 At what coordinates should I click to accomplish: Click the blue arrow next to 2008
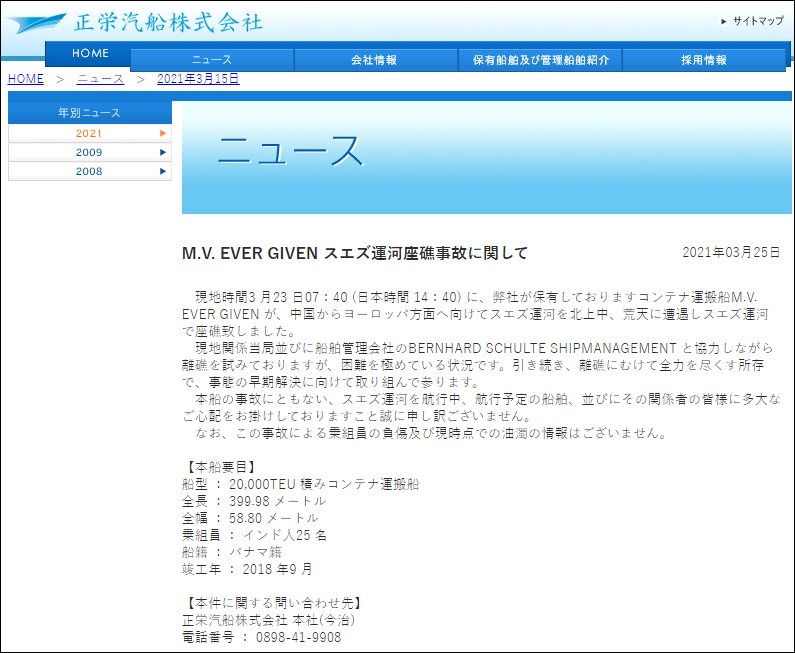163,171
